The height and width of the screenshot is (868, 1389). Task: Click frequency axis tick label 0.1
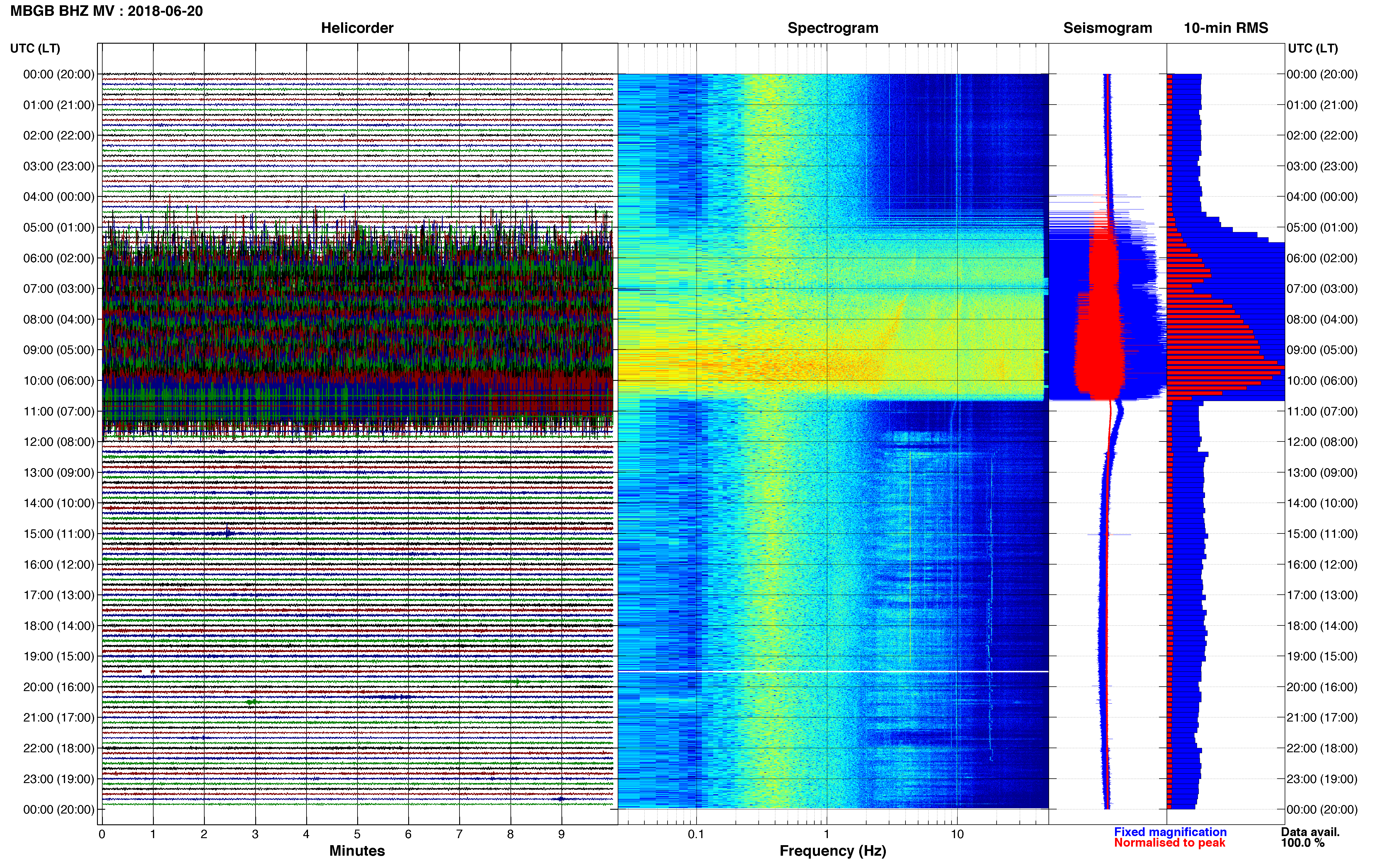[696, 834]
